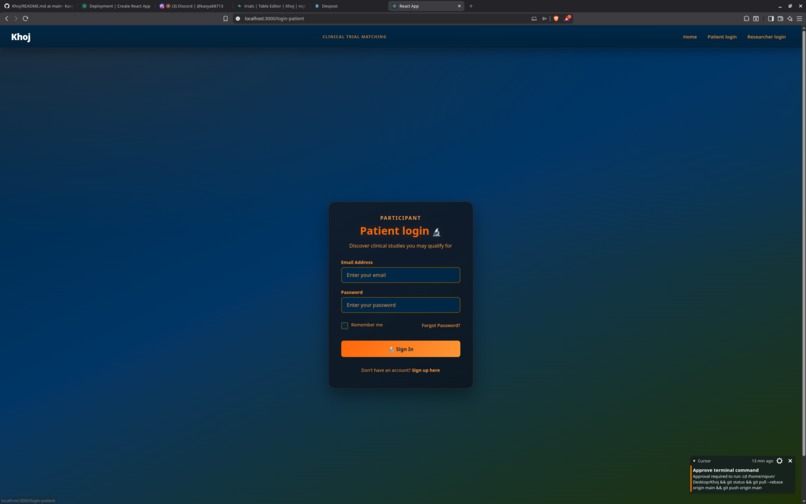Click the orange Sign In button
The image size is (806, 504).
(400, 349)
